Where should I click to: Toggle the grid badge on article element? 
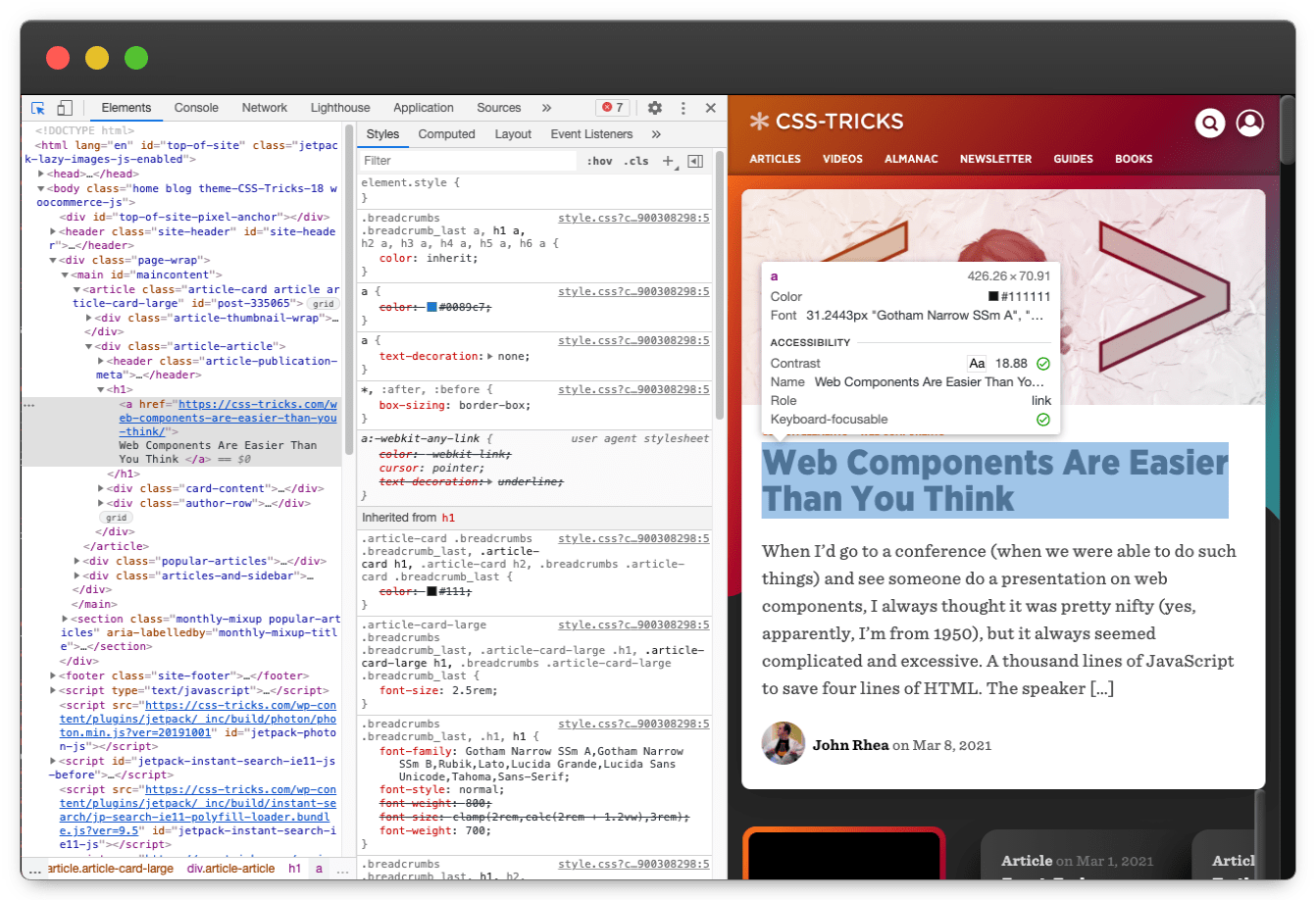324,304
